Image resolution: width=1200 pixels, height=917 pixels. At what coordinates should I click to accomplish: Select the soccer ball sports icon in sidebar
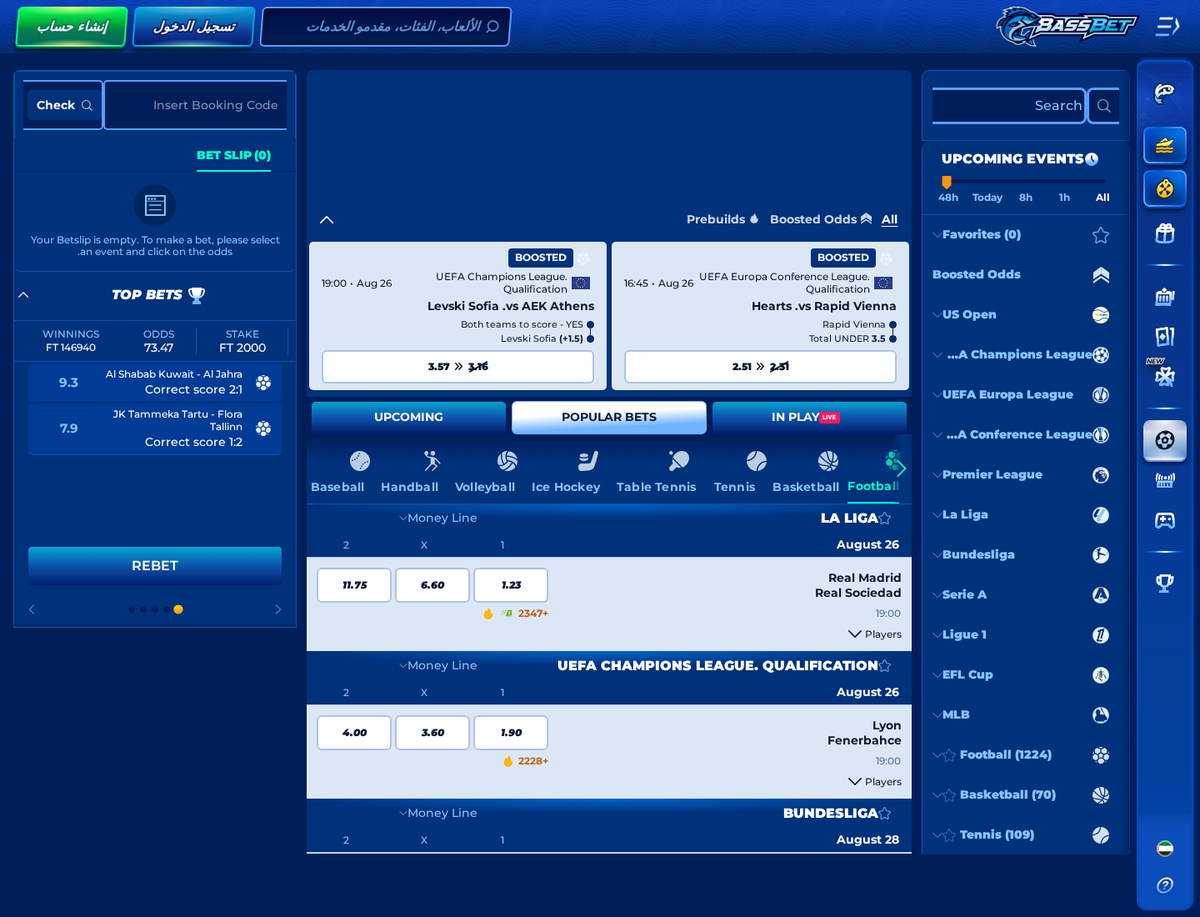pyautogui.click(x=1164, y=440)
